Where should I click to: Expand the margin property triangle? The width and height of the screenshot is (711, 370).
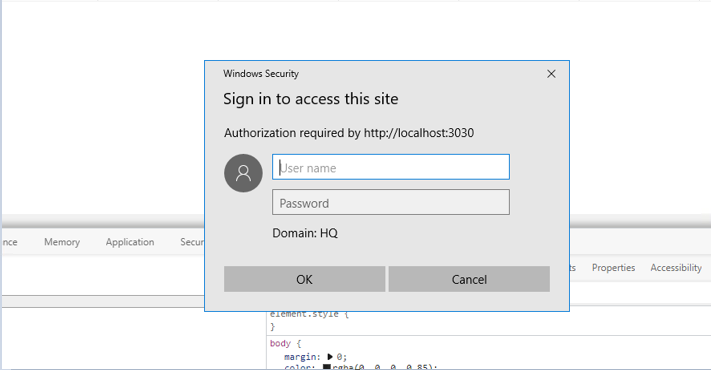click(330, 357)
